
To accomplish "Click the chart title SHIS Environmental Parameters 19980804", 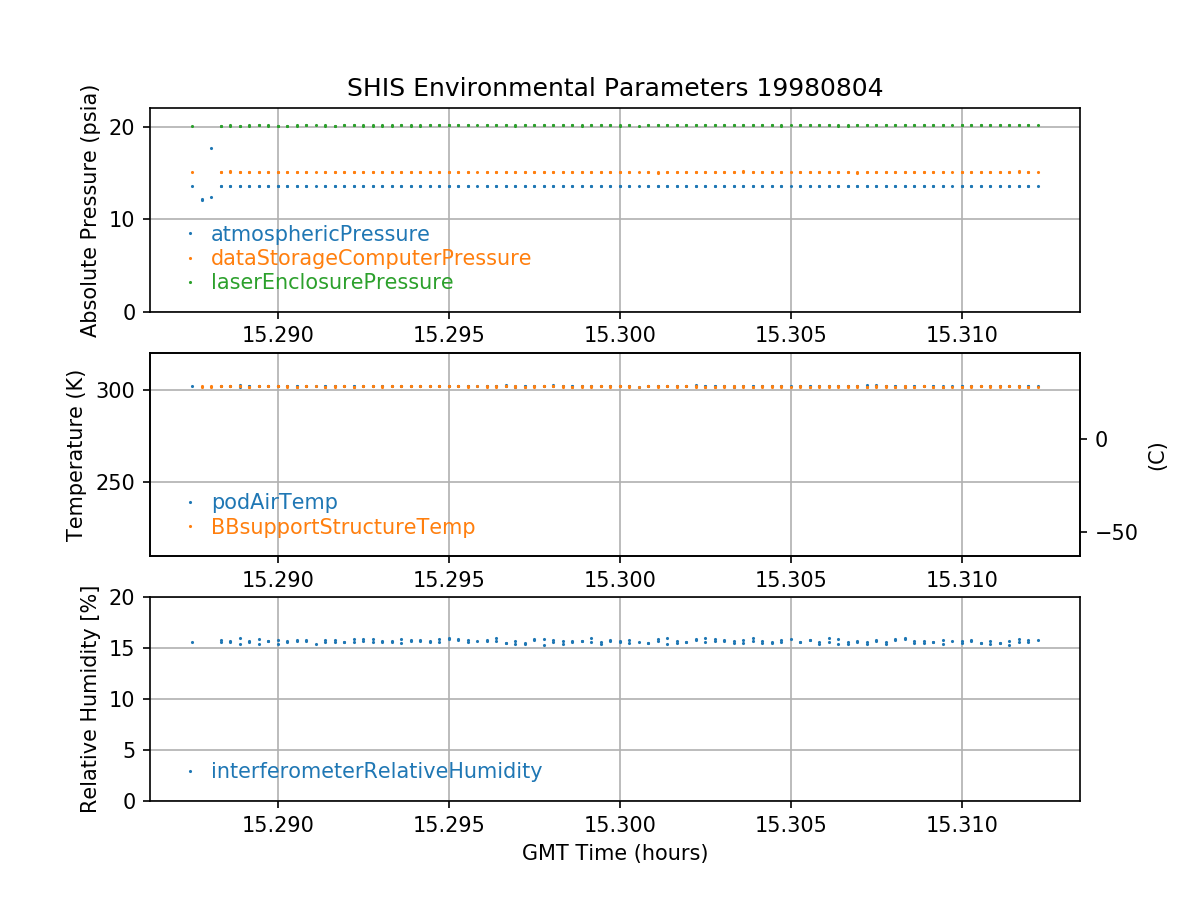I will coord(614,88).
